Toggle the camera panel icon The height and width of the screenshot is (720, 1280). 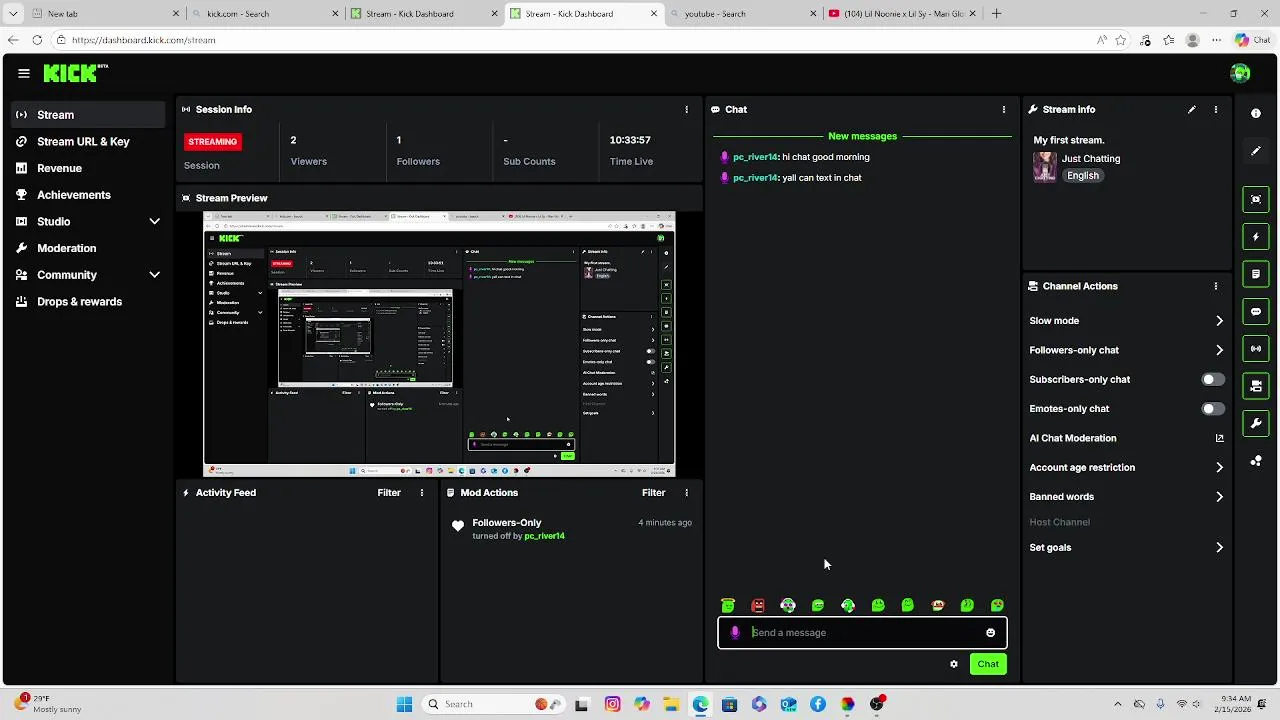coord(1256,386)
